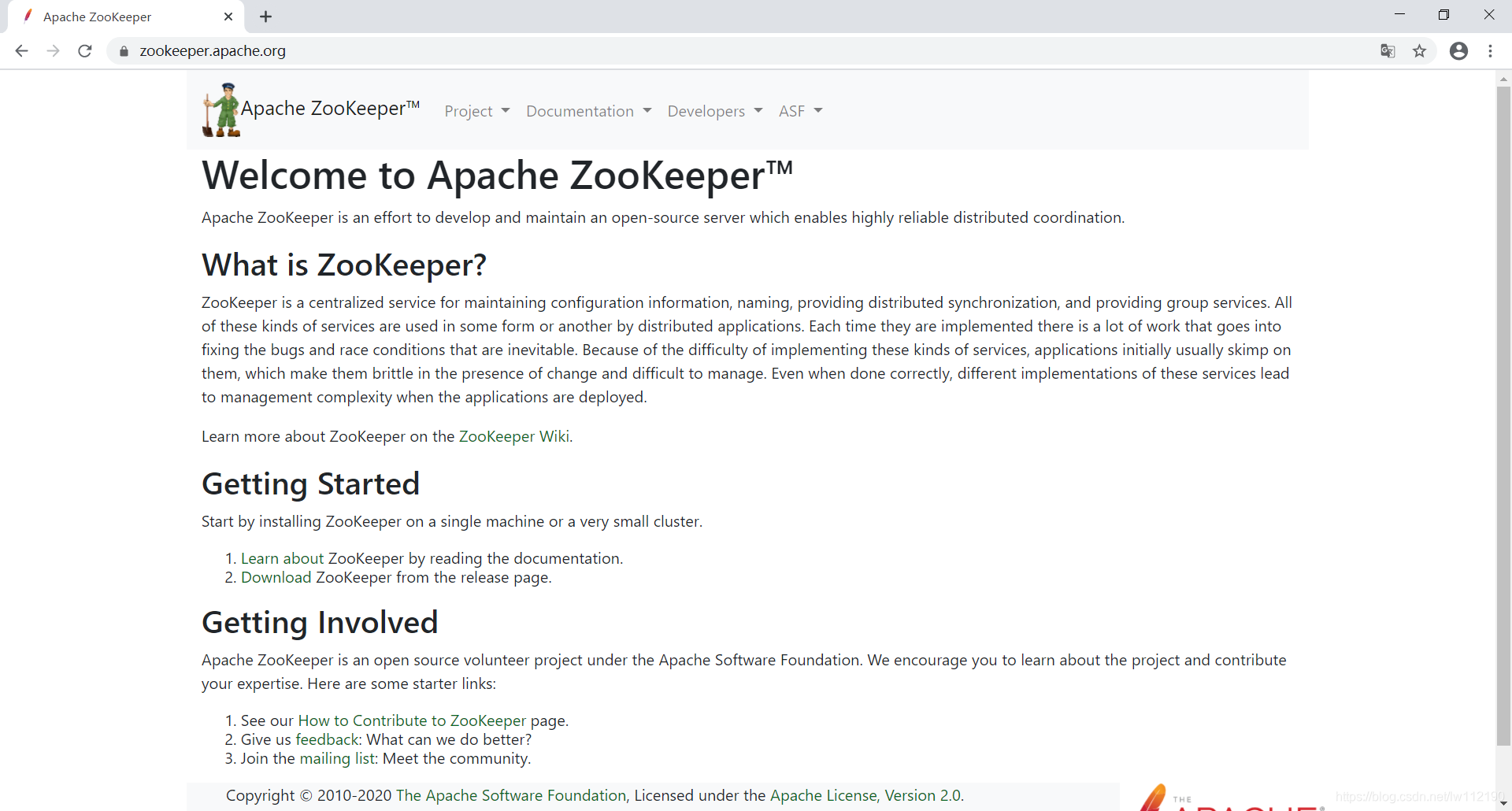Click the scrollbar up arrow

(x=1503, y=79)
